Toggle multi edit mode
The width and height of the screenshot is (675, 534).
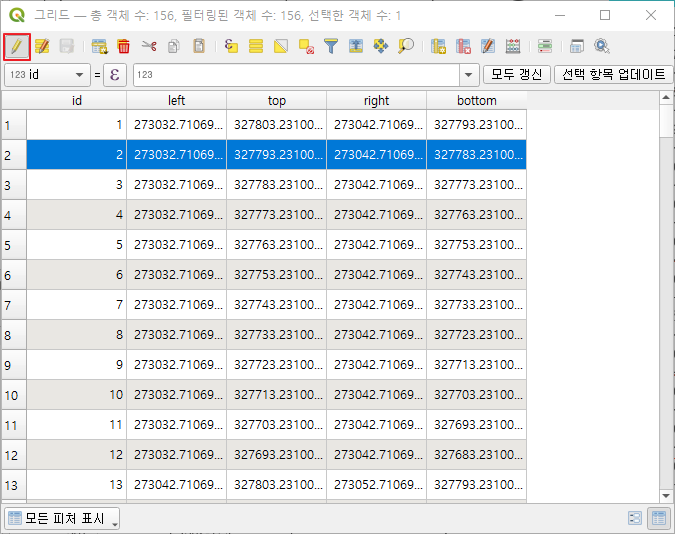42,46
